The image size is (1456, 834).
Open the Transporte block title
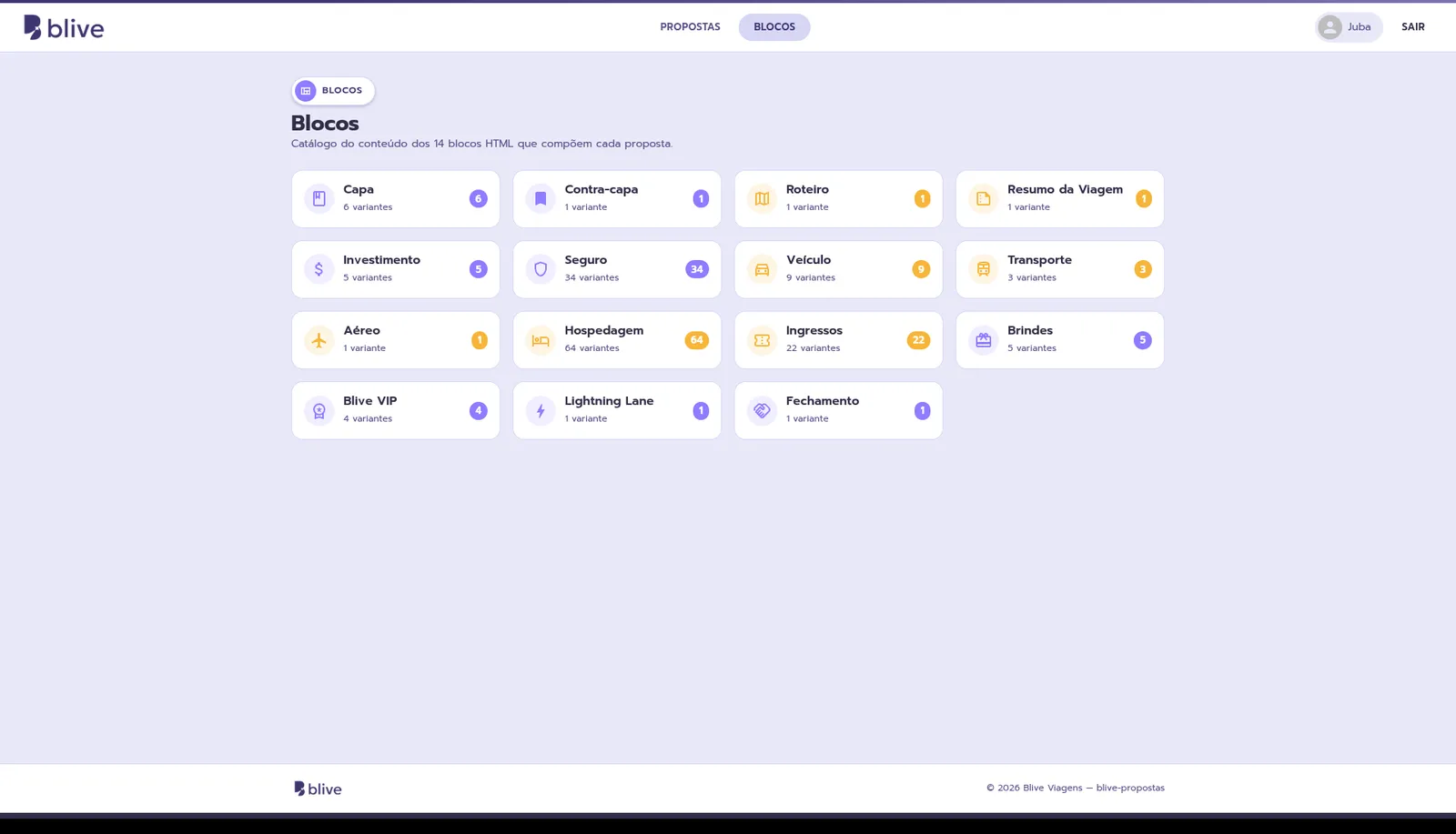[x=1039, y=260]
